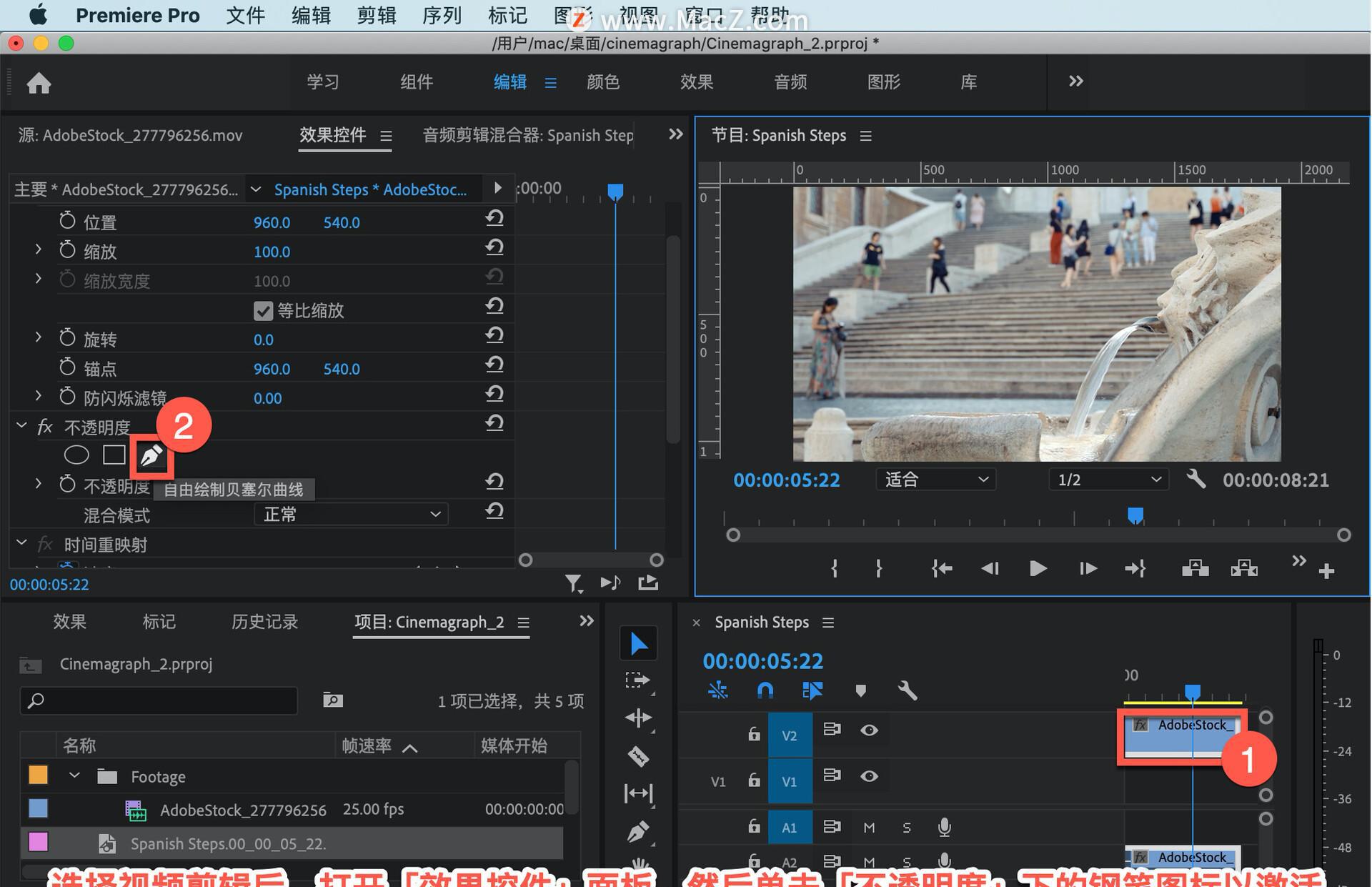Toggle animation stopwatch for 缩放
Screen dimensions: 1372x887
[67, 249]
